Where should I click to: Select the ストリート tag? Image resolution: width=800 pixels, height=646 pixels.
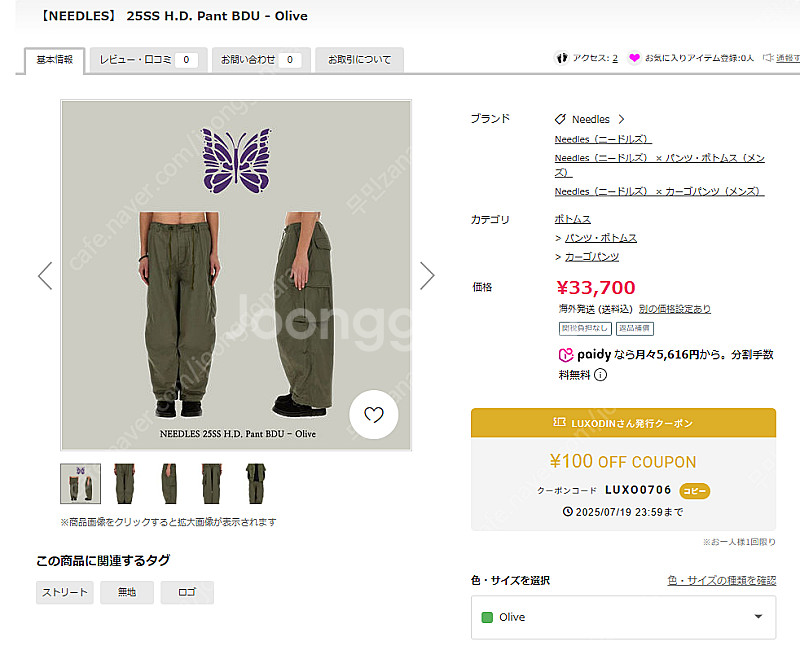point(63,592)
